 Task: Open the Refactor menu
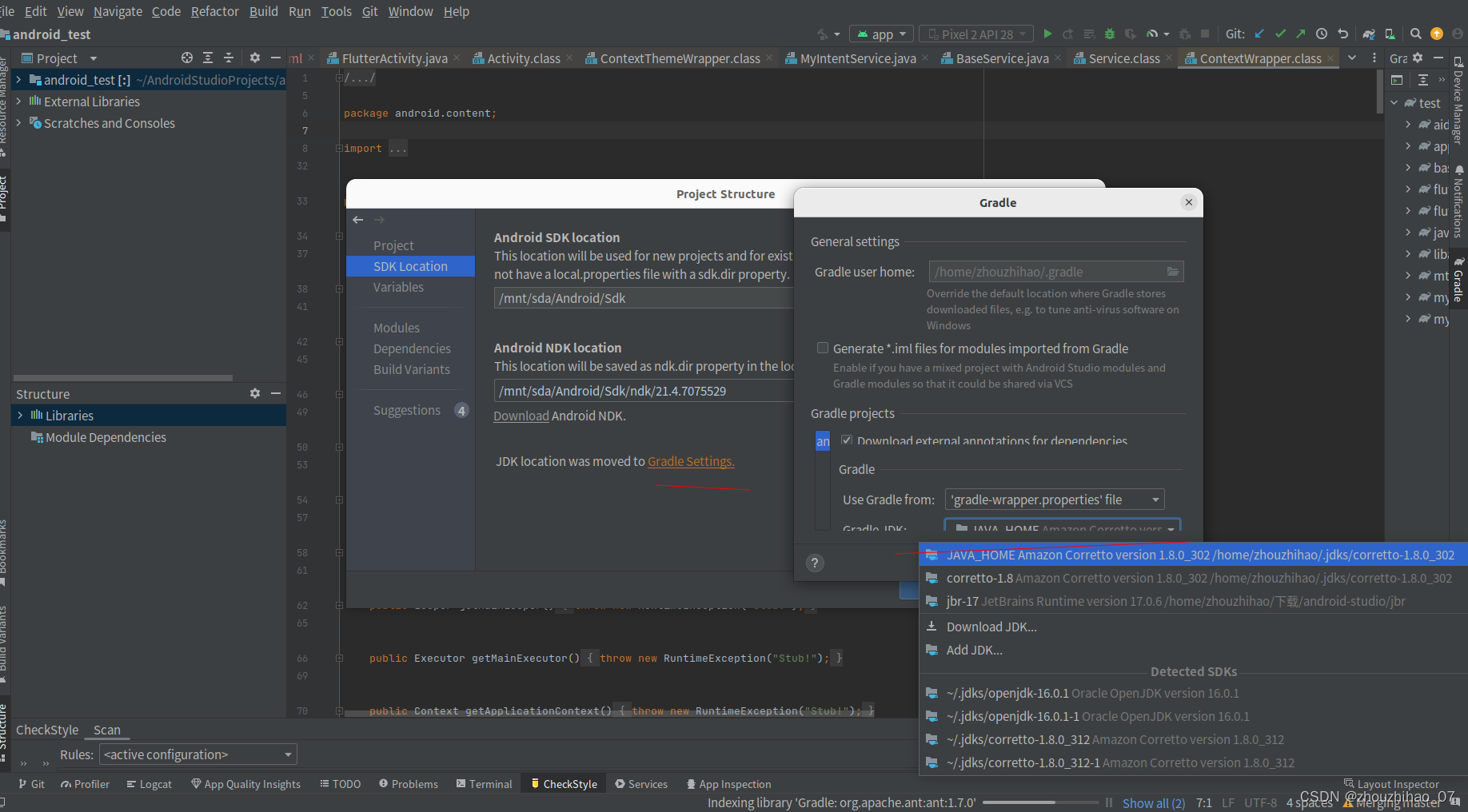click(x=214, y=11)
